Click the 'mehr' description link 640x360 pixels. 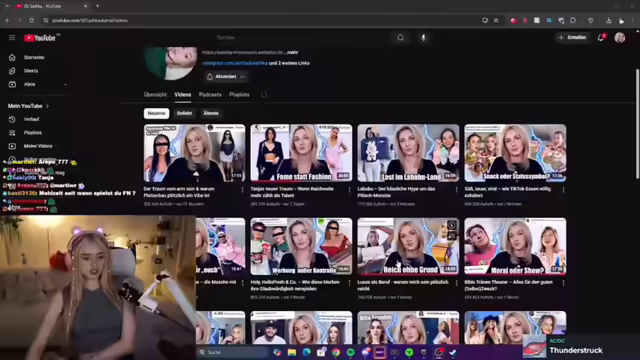(292, 52)
